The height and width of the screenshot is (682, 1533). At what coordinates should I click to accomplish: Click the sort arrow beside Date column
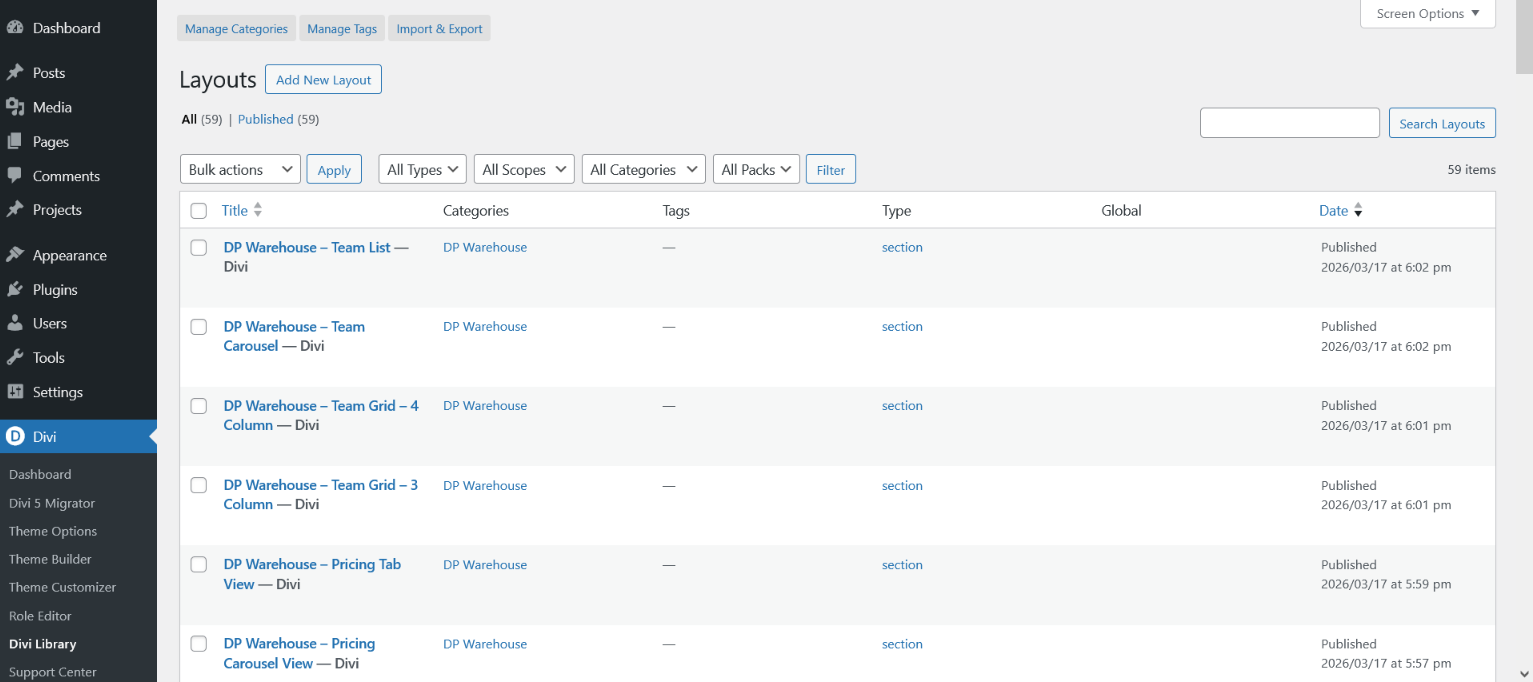click(x=1358, y=211)
